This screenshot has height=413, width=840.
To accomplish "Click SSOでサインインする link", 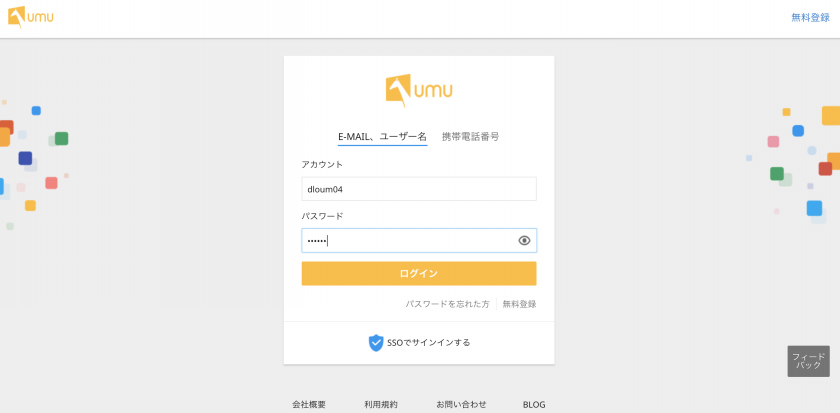I will 428,342.
